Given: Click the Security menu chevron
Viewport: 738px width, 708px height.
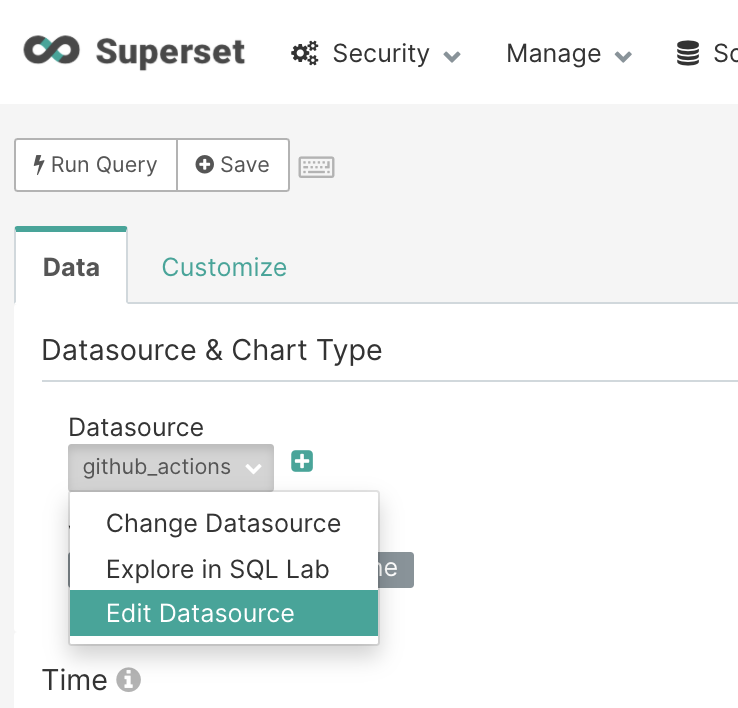Looking at the screenshot, I should [x=452, y=56].
